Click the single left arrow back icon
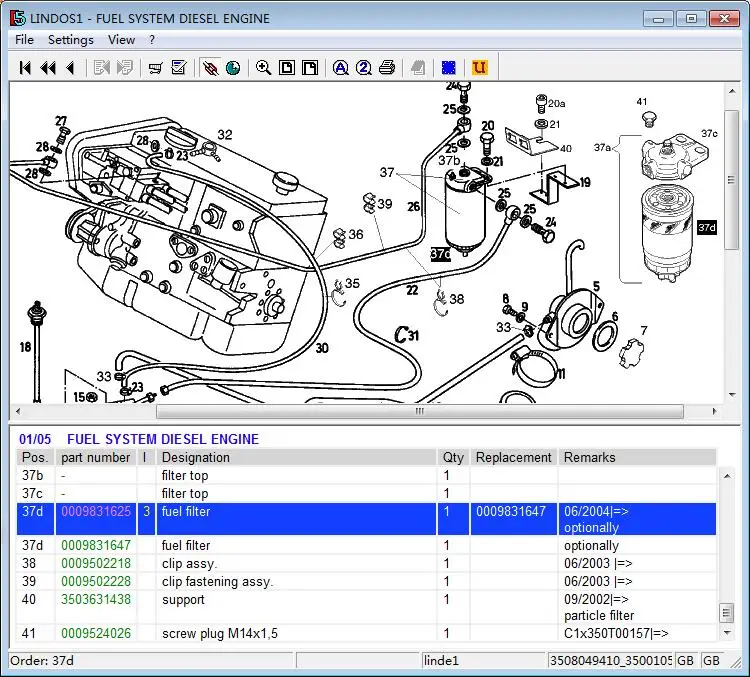The height and width of the screenshot is (677, 750). tap(70, 68)
